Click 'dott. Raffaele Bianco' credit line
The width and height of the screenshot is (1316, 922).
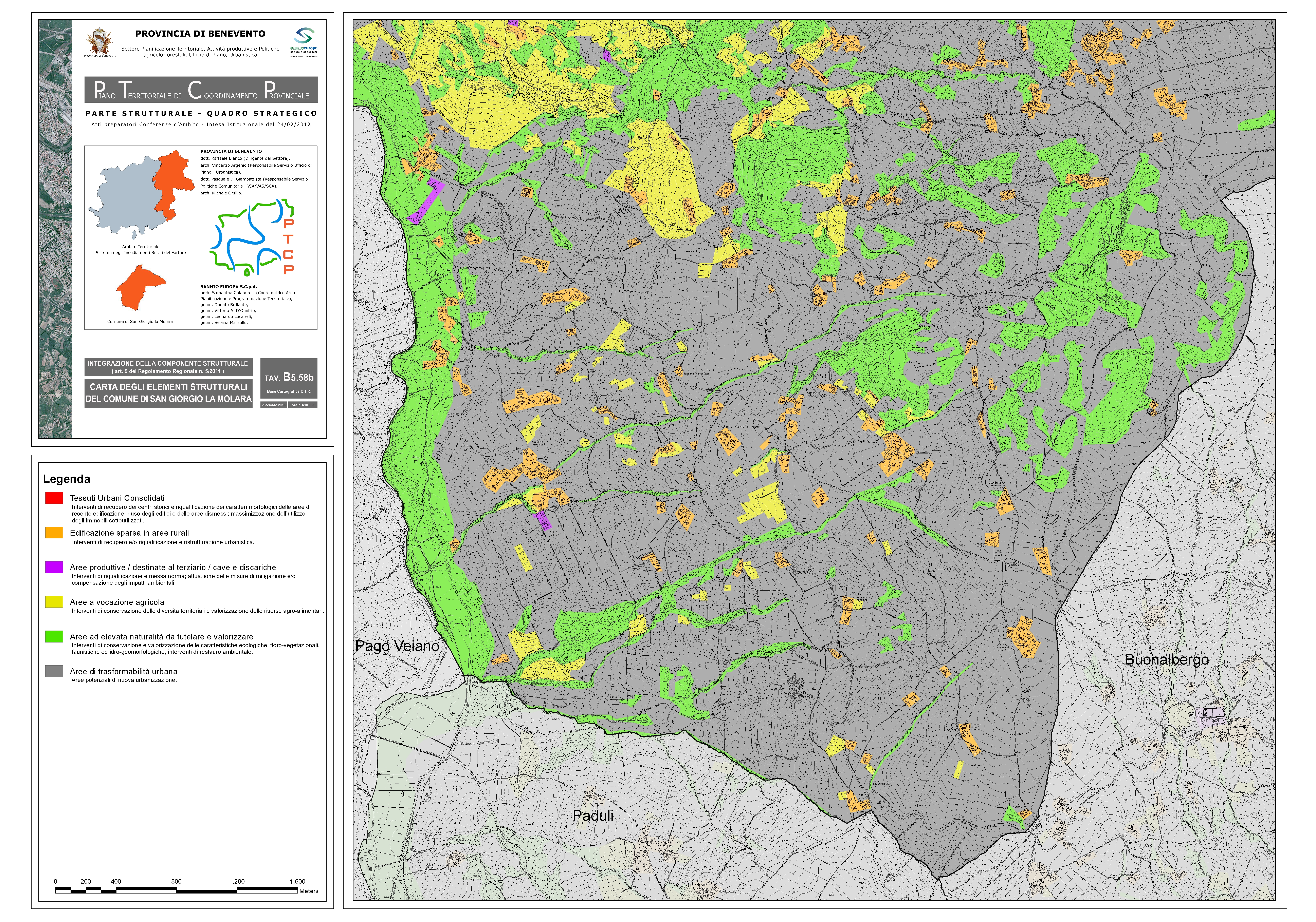(245, 159)
